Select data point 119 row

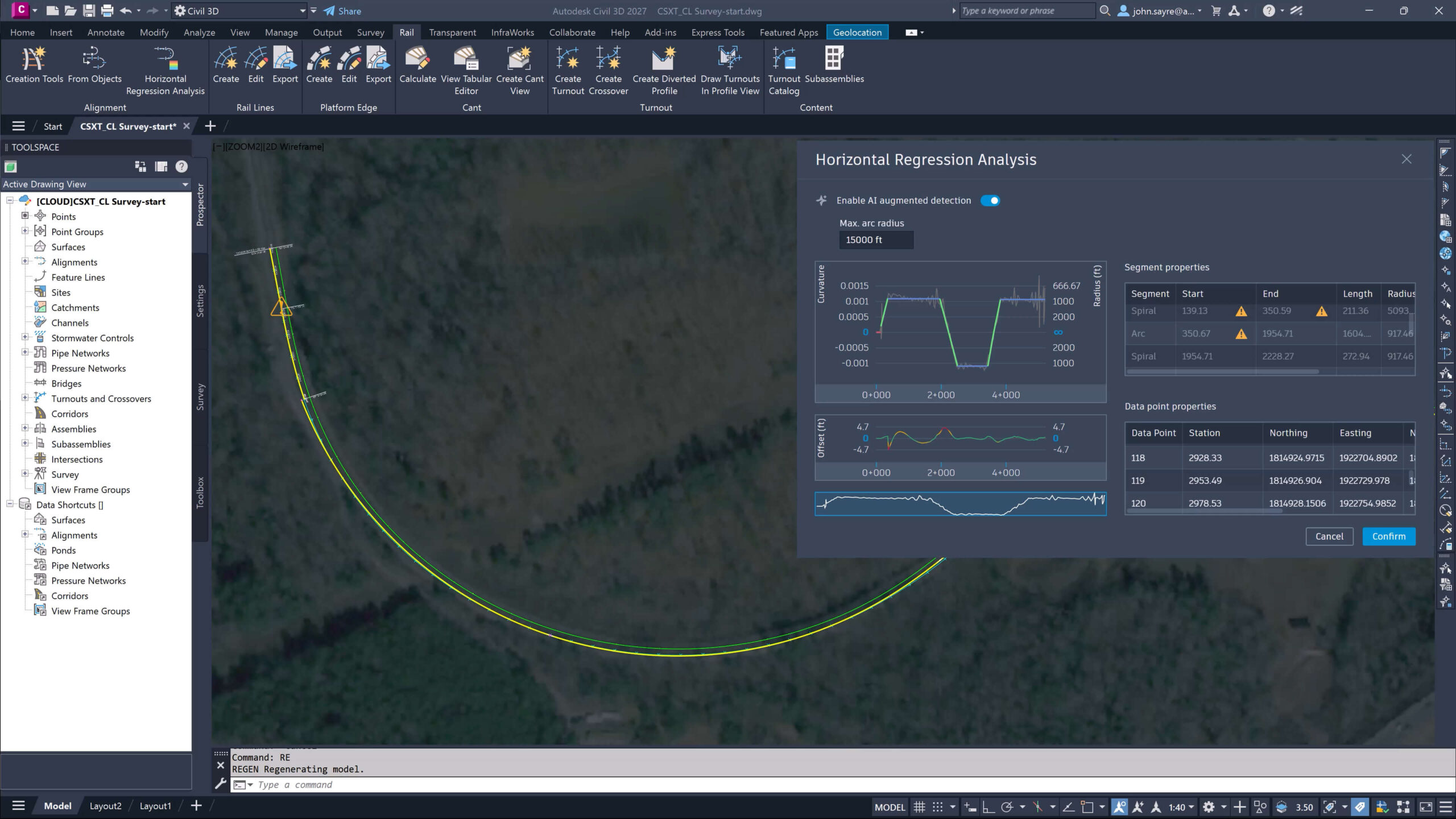point(1269,481)
